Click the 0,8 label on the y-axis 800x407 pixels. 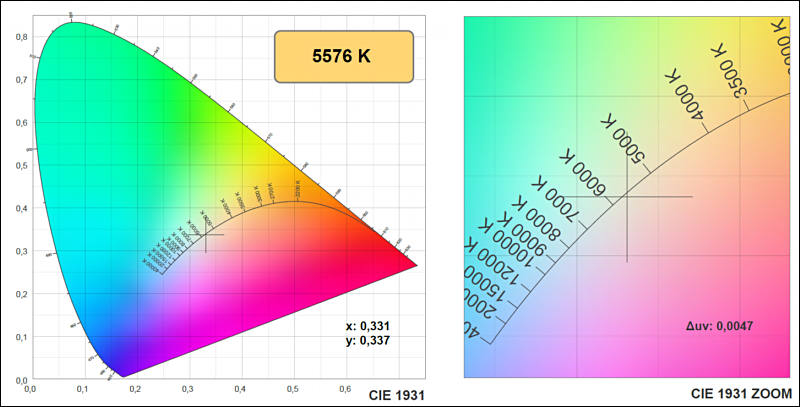point(21,37)
